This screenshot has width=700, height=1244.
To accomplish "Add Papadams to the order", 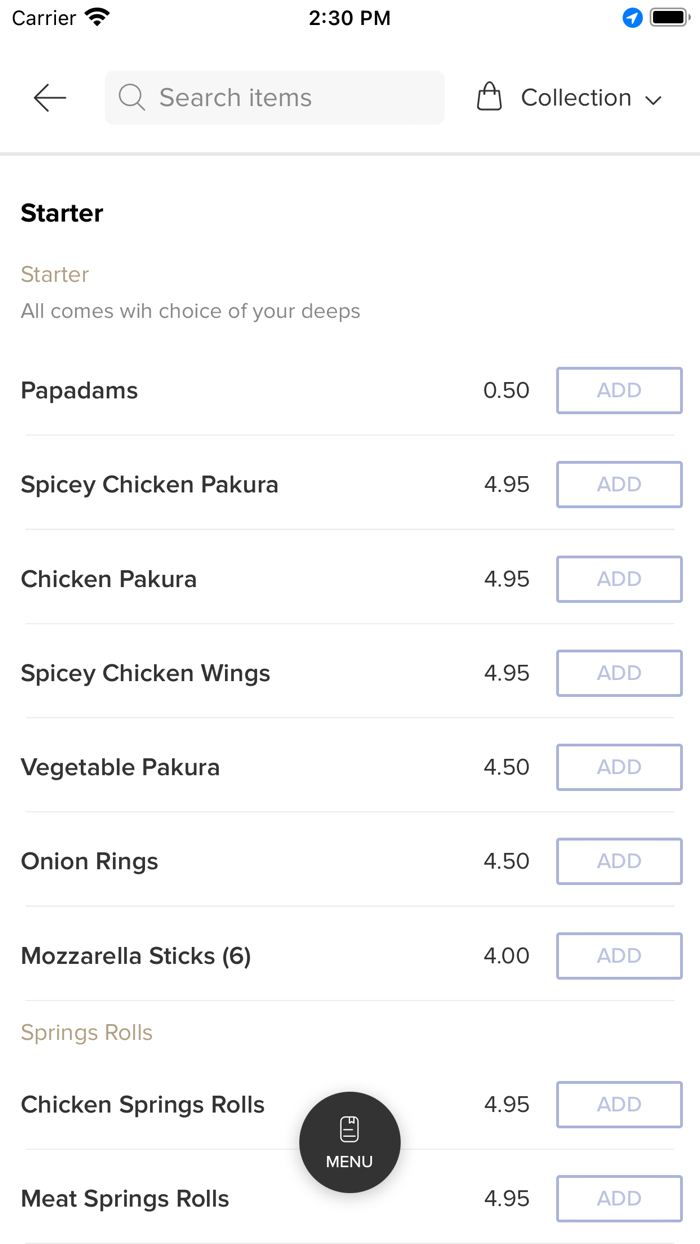I will [x=619, y=390].
